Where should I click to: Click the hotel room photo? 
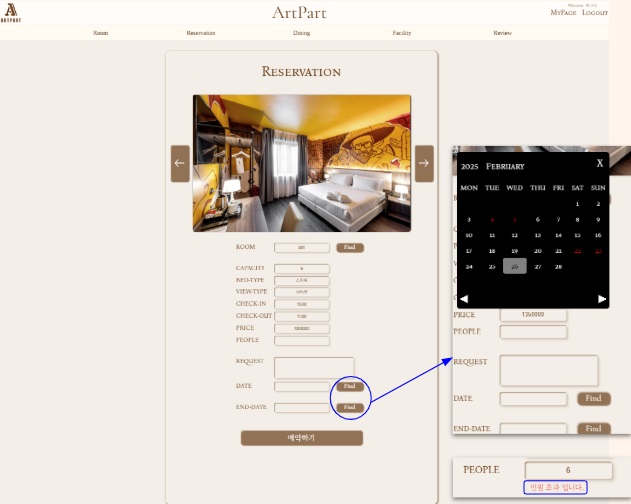[302, 163]
